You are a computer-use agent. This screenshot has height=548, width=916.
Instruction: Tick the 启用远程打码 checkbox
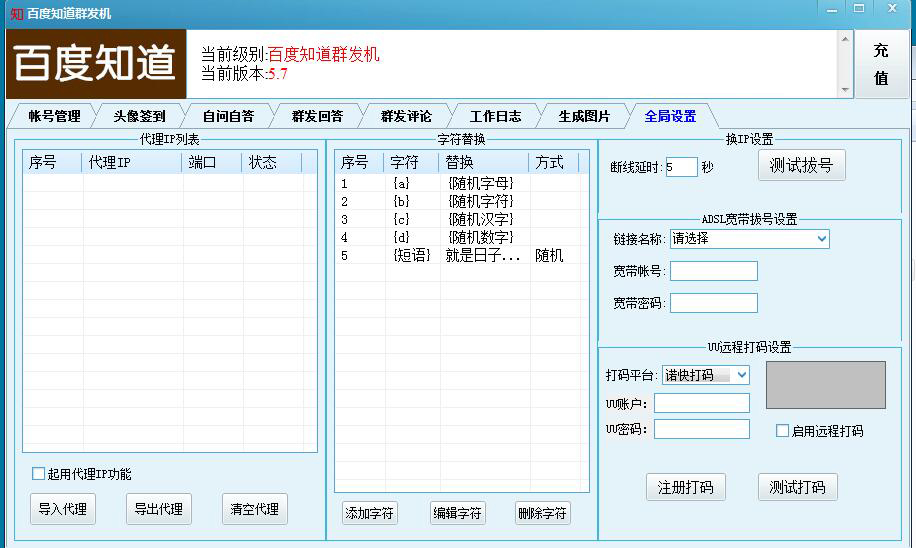(x=782, y=431)
